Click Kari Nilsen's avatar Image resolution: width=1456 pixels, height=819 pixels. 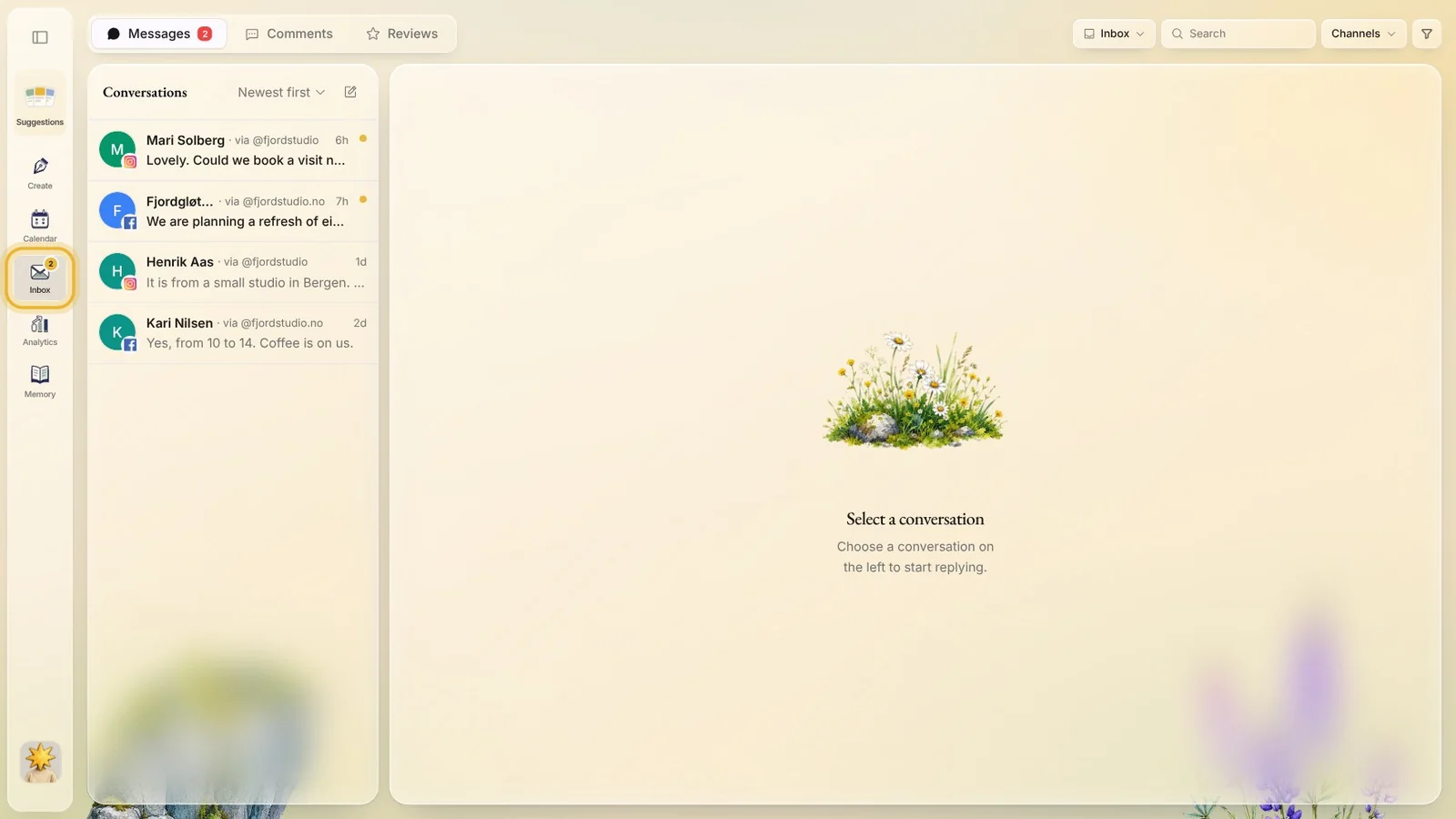[x=117, y=333]
